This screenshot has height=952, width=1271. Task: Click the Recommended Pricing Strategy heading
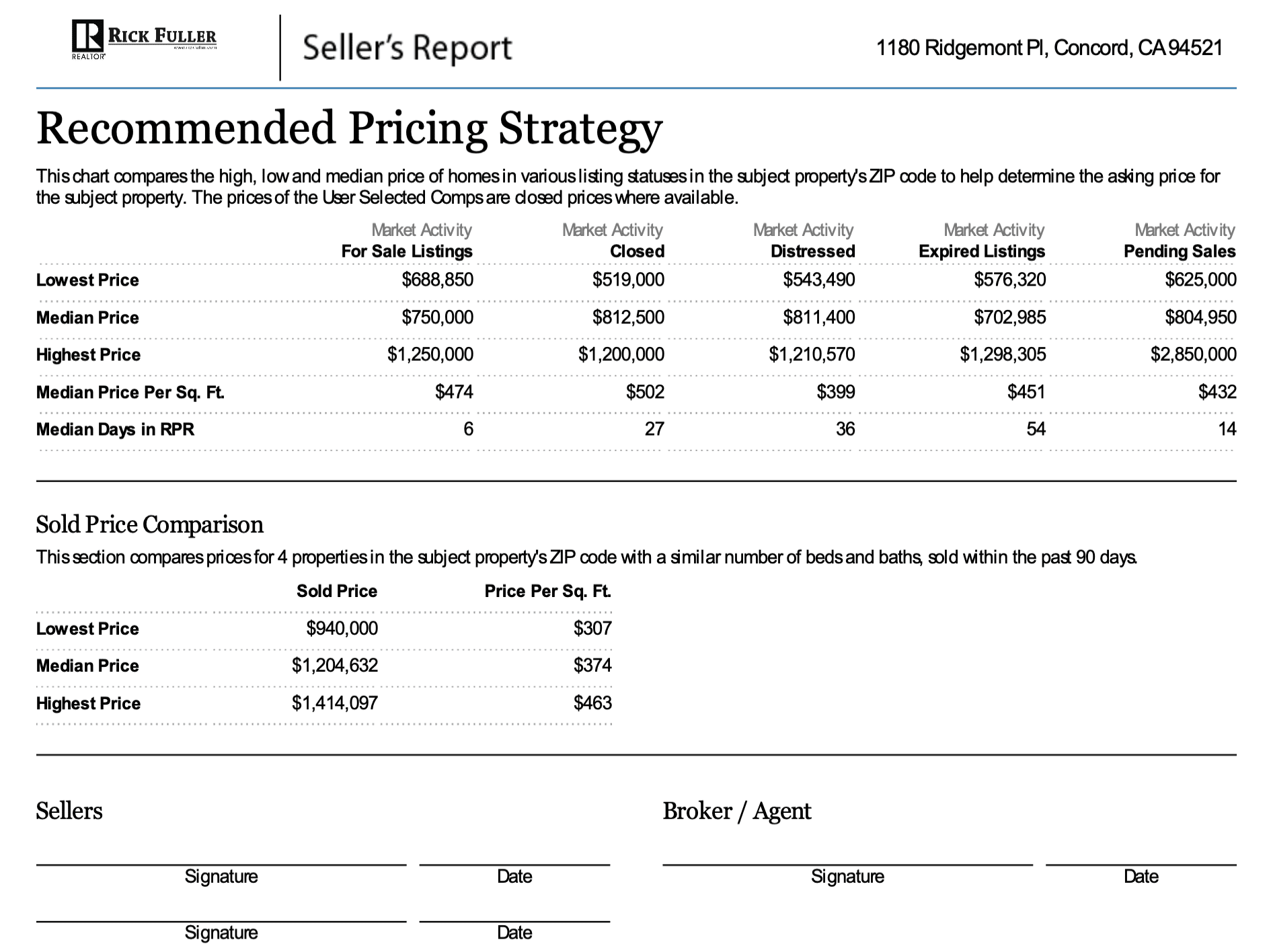(x=349, y=128)
